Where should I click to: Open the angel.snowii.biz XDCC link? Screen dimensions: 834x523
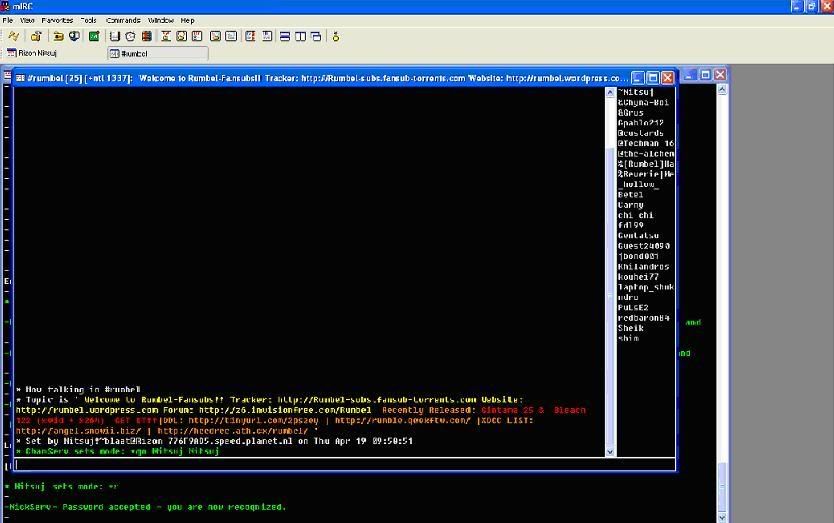coord(79,431)
